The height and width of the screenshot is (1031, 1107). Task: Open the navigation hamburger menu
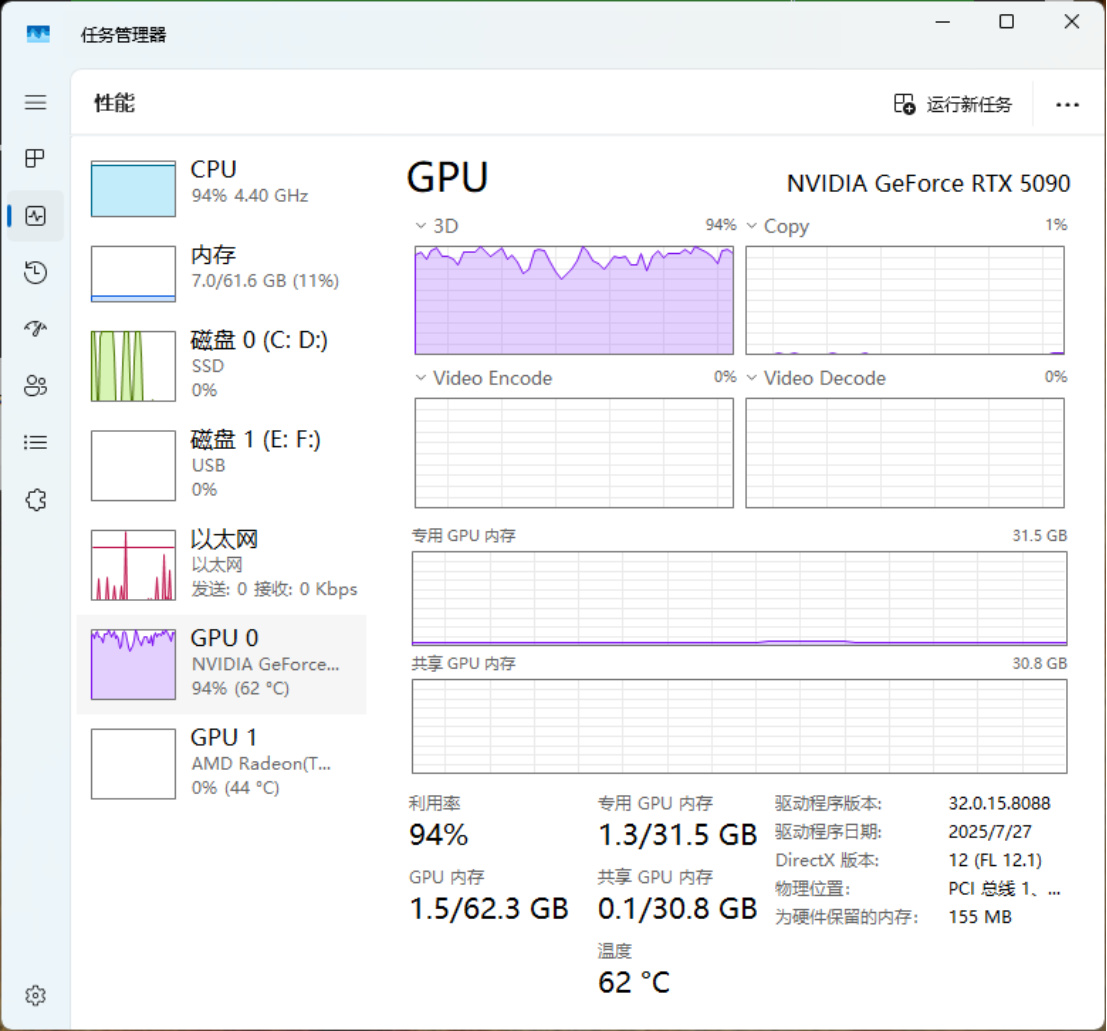(36, 102)
